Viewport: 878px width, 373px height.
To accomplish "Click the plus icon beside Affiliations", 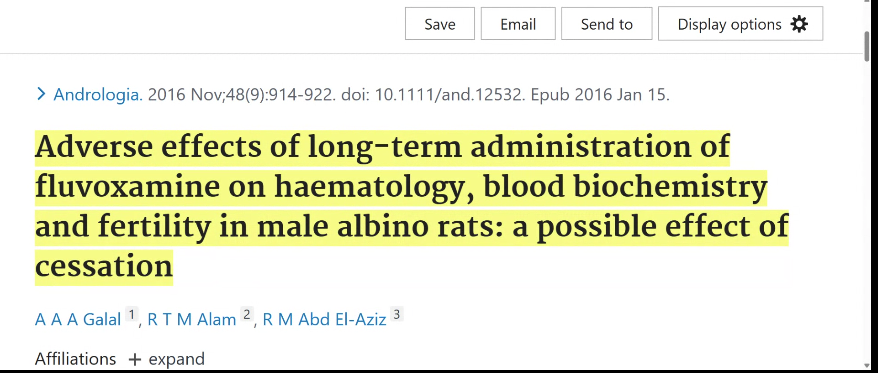I will [134, 359].
